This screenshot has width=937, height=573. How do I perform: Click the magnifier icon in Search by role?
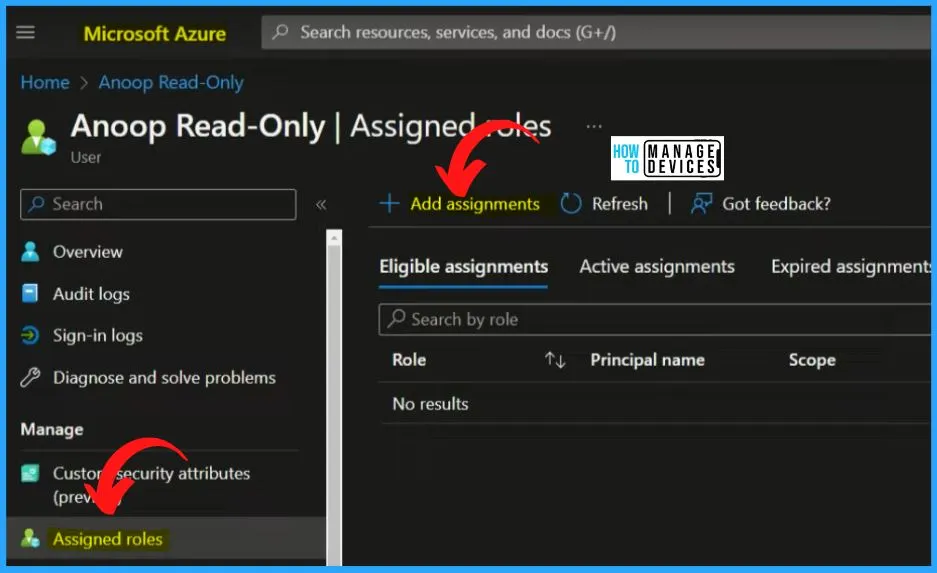[396, 318]
